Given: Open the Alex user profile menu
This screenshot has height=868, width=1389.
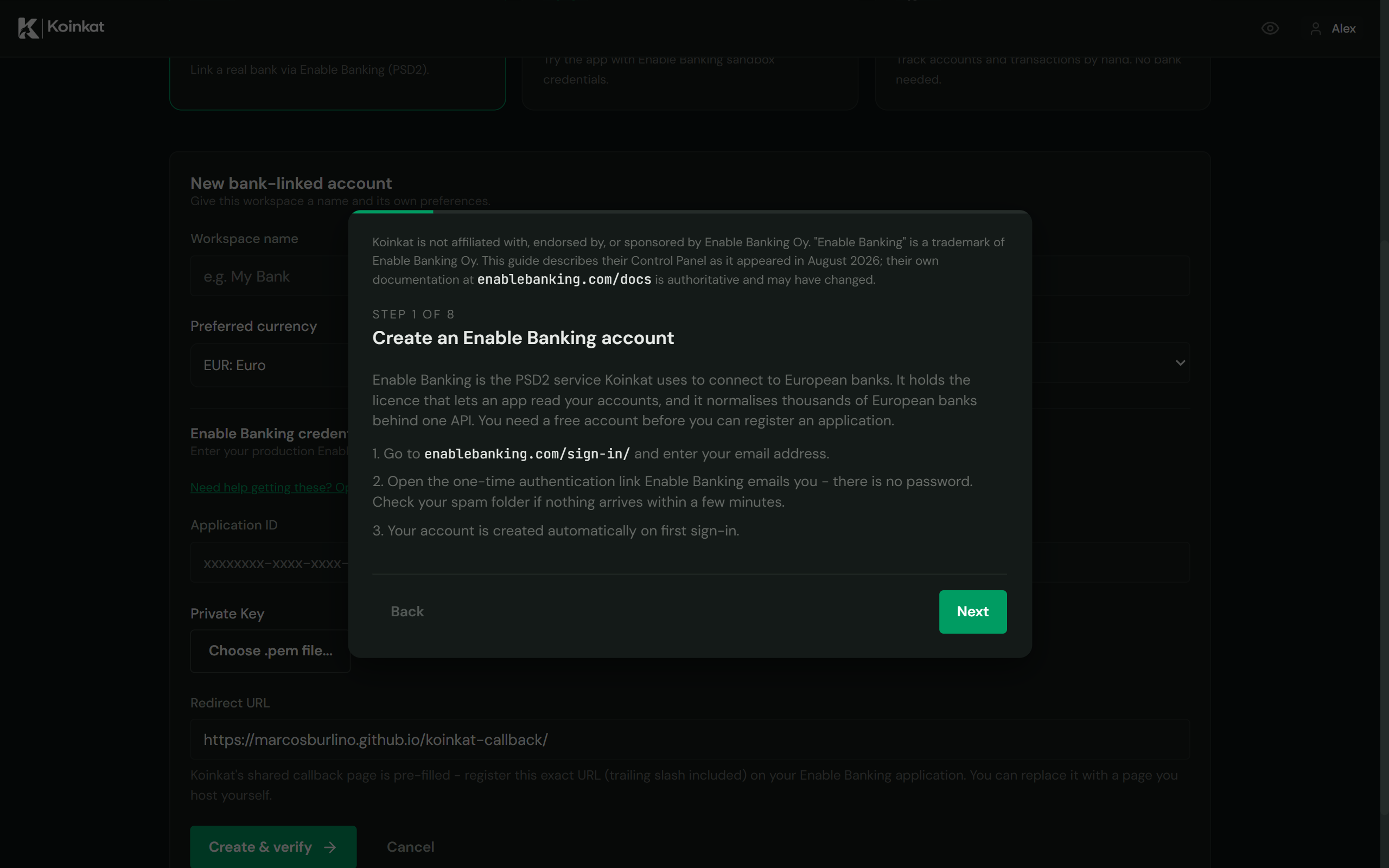Looking at the screenshot, I should (1333, 28).
